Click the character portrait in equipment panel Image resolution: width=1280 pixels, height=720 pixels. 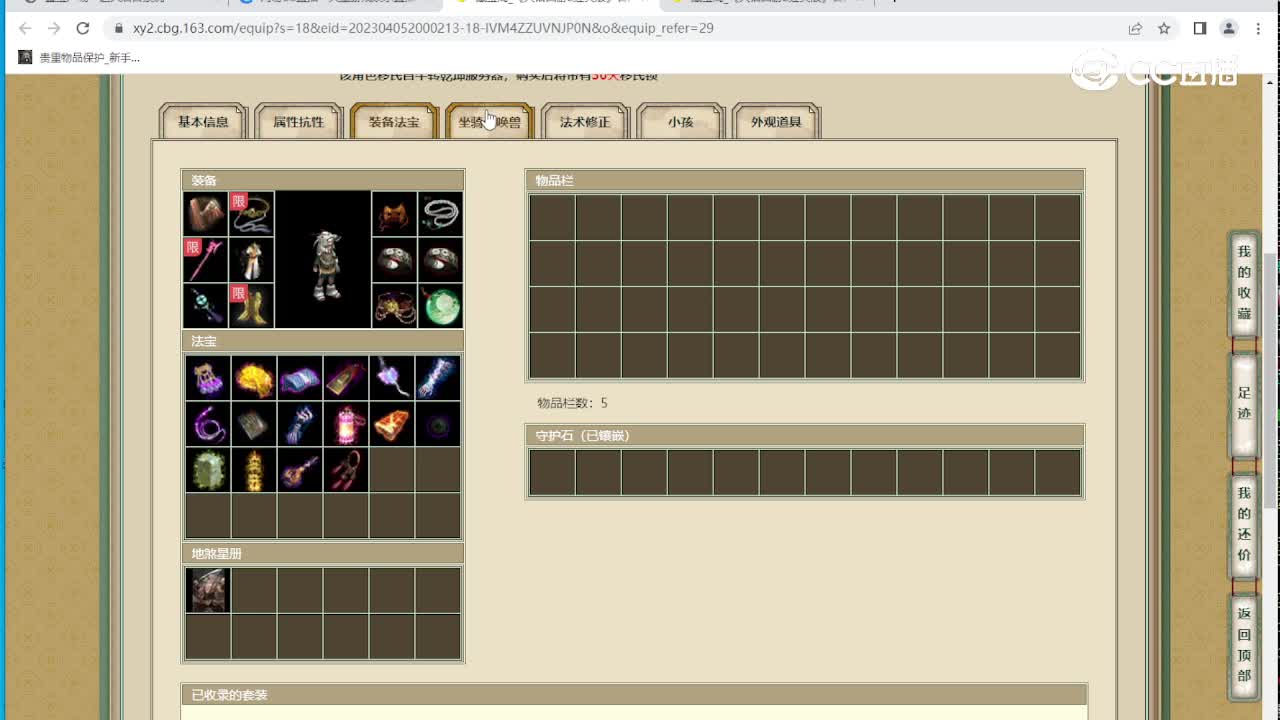click(323, 260)
